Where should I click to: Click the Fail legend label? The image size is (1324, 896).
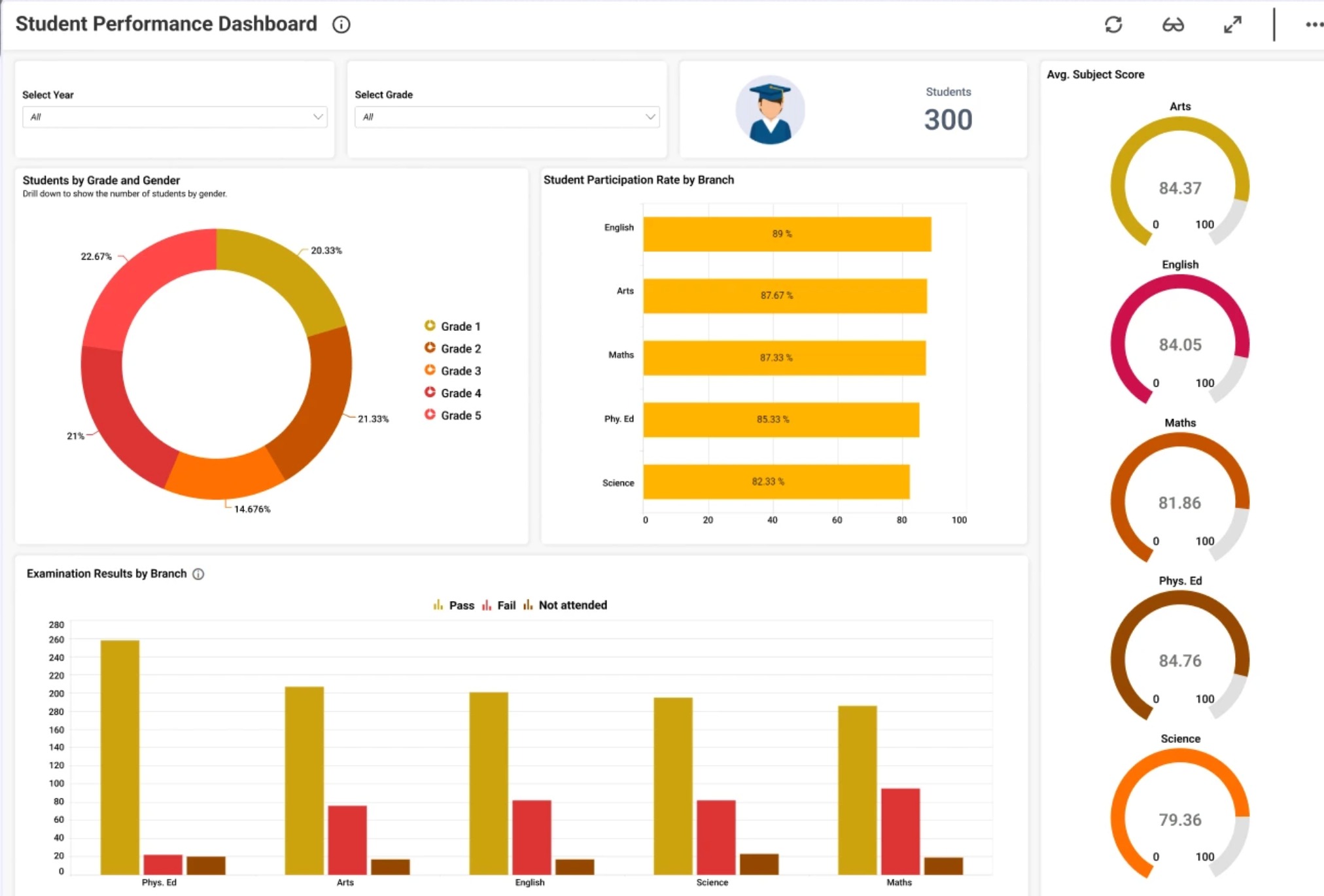pyautogui.click(x=506, y=606)
